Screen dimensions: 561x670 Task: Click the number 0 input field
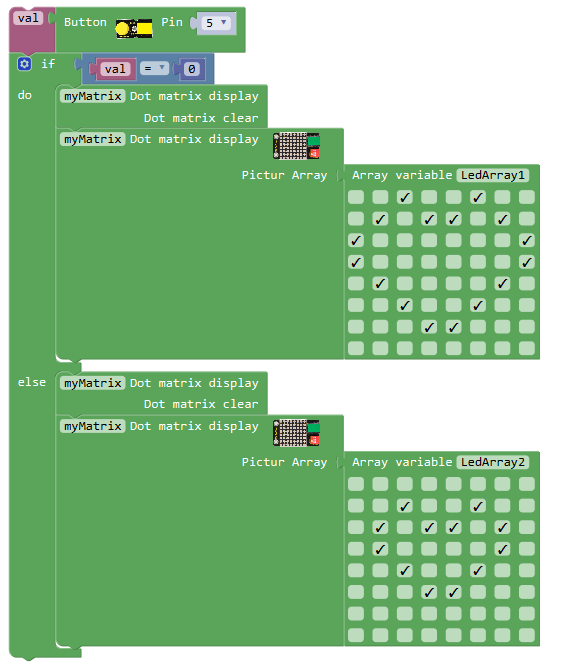(192, 69)
